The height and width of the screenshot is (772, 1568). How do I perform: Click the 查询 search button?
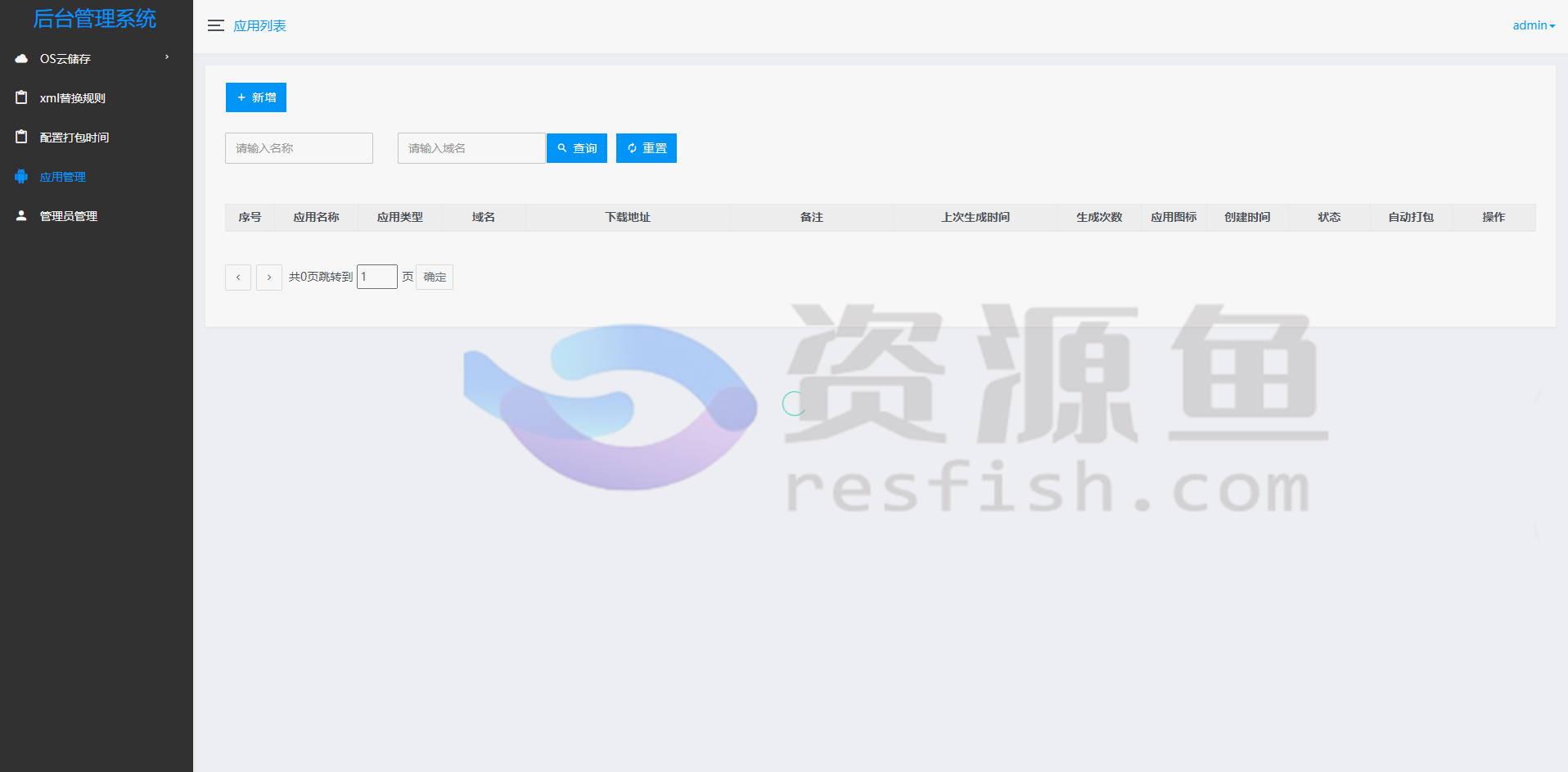(x=577, y=148)
